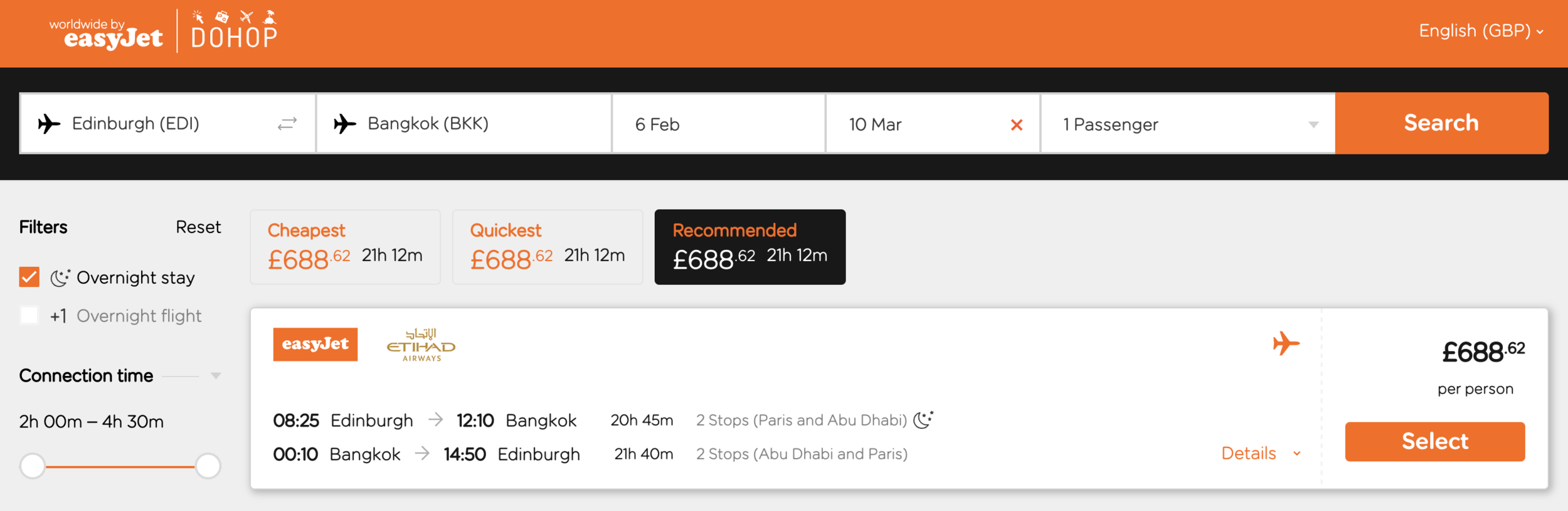Image resolution: width=1568 pixels, height=511 pixels.
Task: Clear the 10 Mar return date
Action: [1017, 125]
